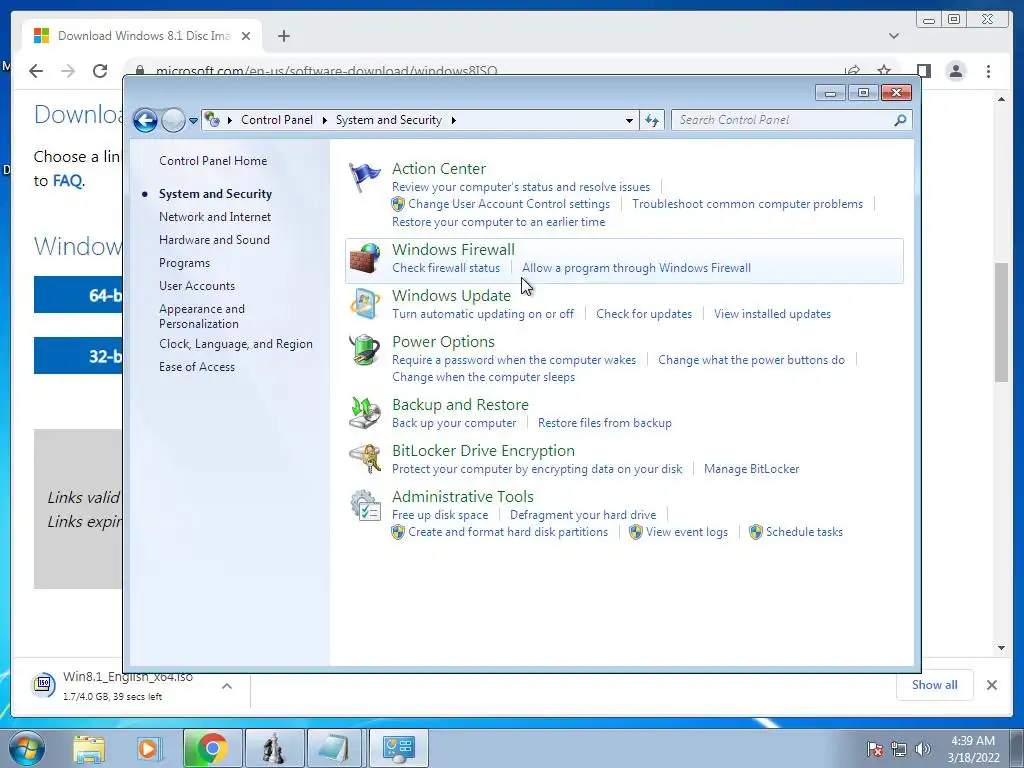
Task: Bookmark this page with the star icon
Action: point(884,71)
